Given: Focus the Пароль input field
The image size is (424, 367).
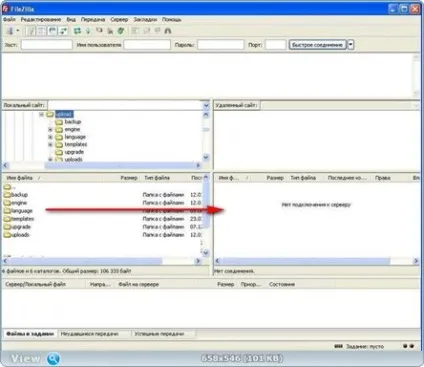Looking at the screenshot, I should tap(221, 45).
